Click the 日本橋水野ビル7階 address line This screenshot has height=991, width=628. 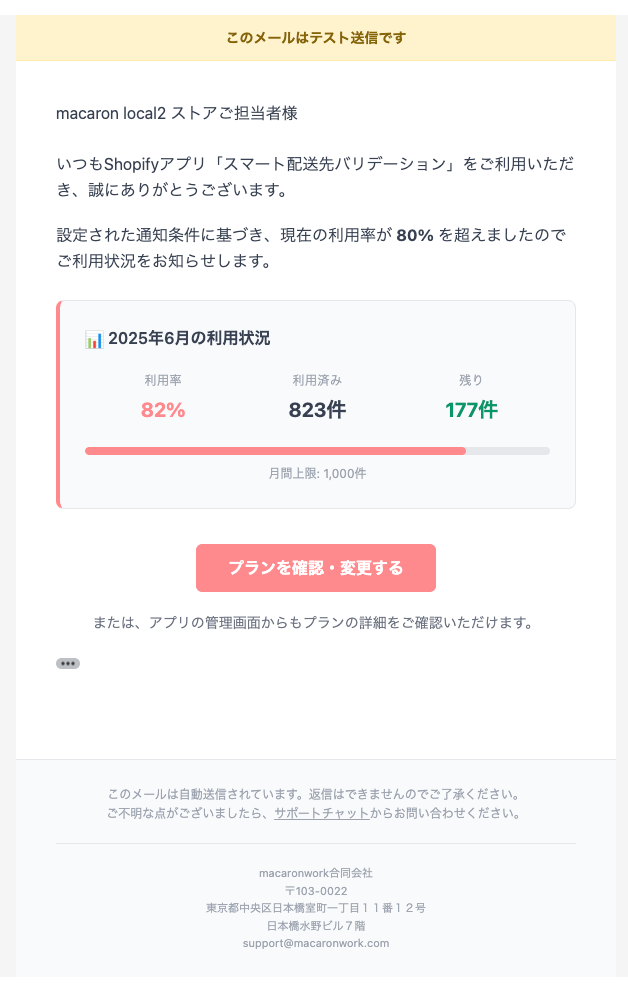pos(316,926)
